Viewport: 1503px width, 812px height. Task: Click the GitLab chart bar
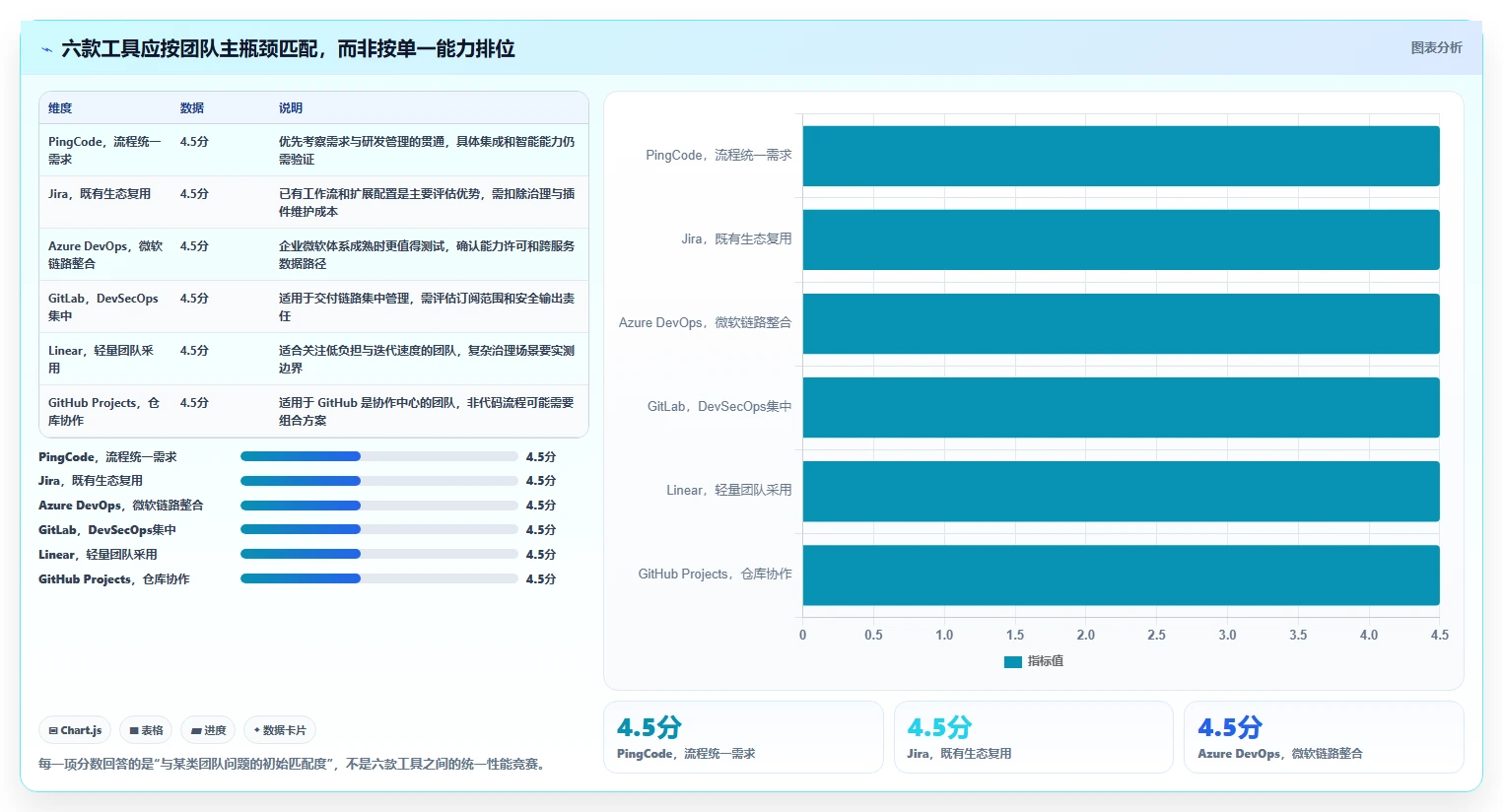[x=1121, y=407]
